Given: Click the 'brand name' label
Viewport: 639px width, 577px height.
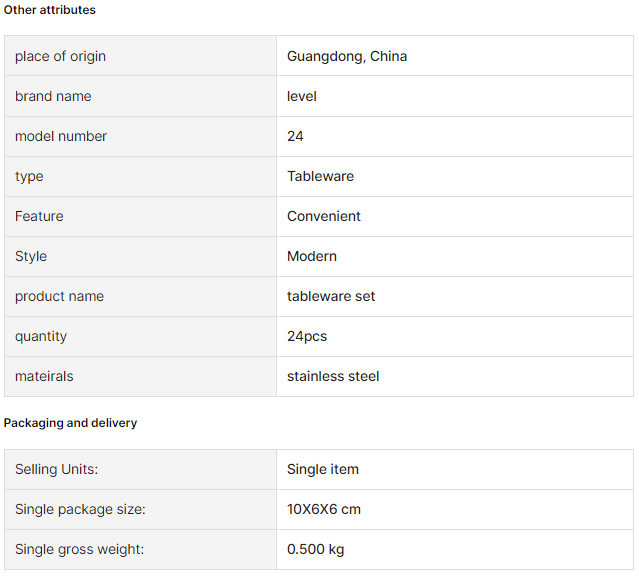Looking at the screenshot, I should pos(53,96).
